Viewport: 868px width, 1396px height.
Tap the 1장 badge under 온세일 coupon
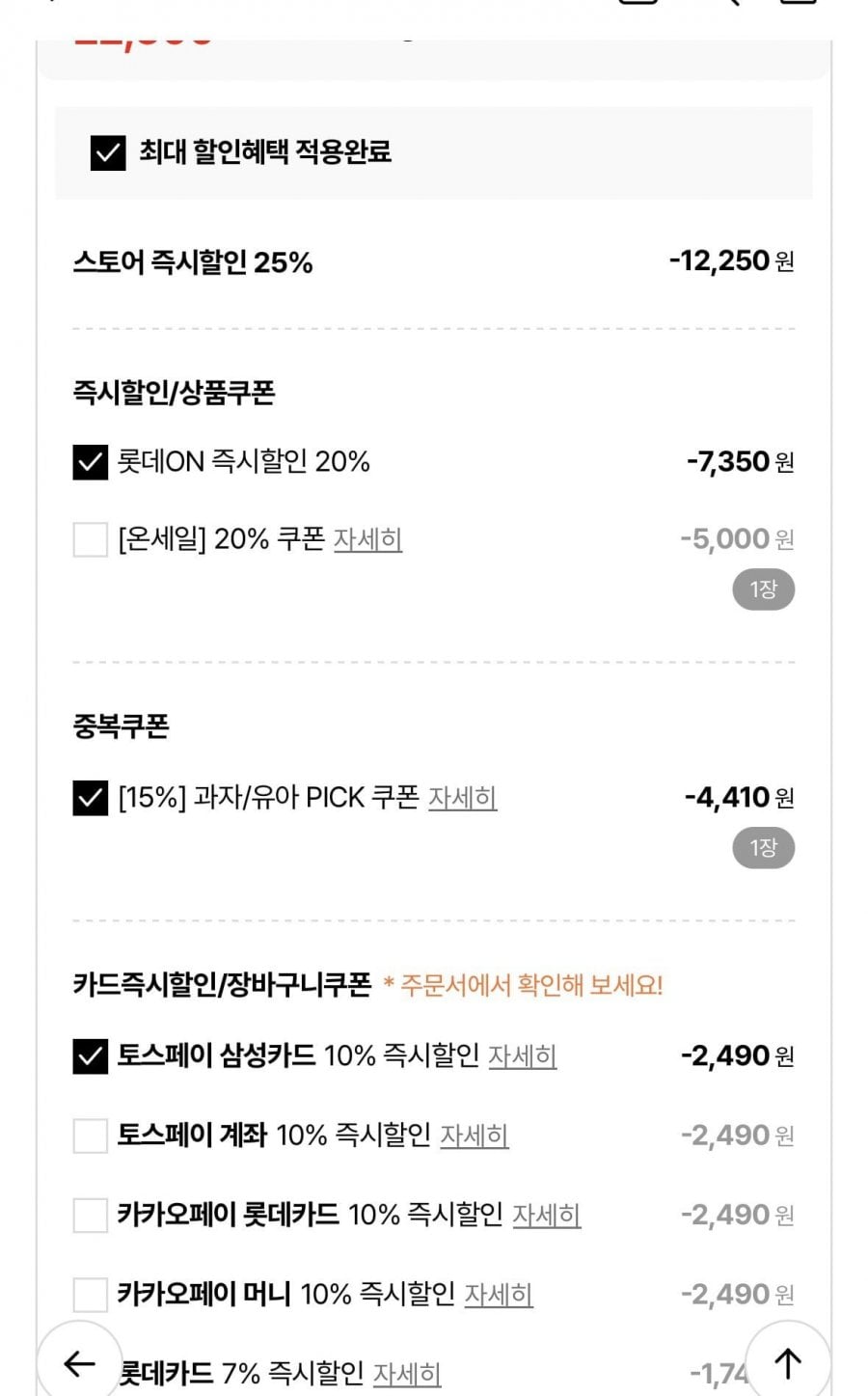click(x=763, y=589)
